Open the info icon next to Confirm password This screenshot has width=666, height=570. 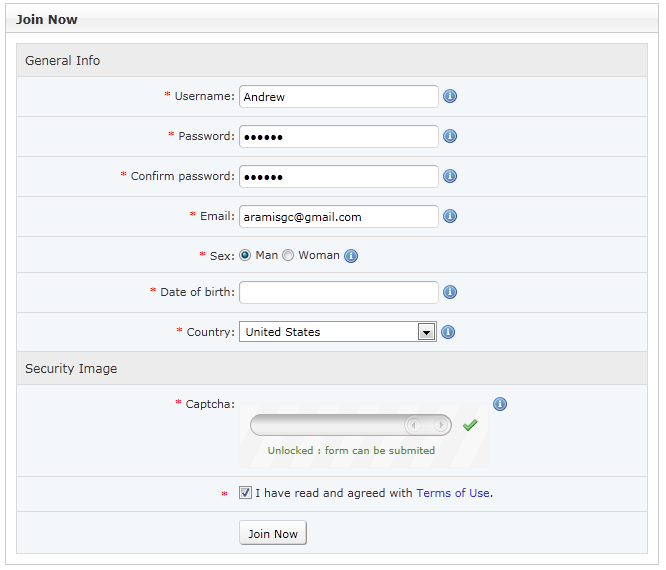[450, 176]
